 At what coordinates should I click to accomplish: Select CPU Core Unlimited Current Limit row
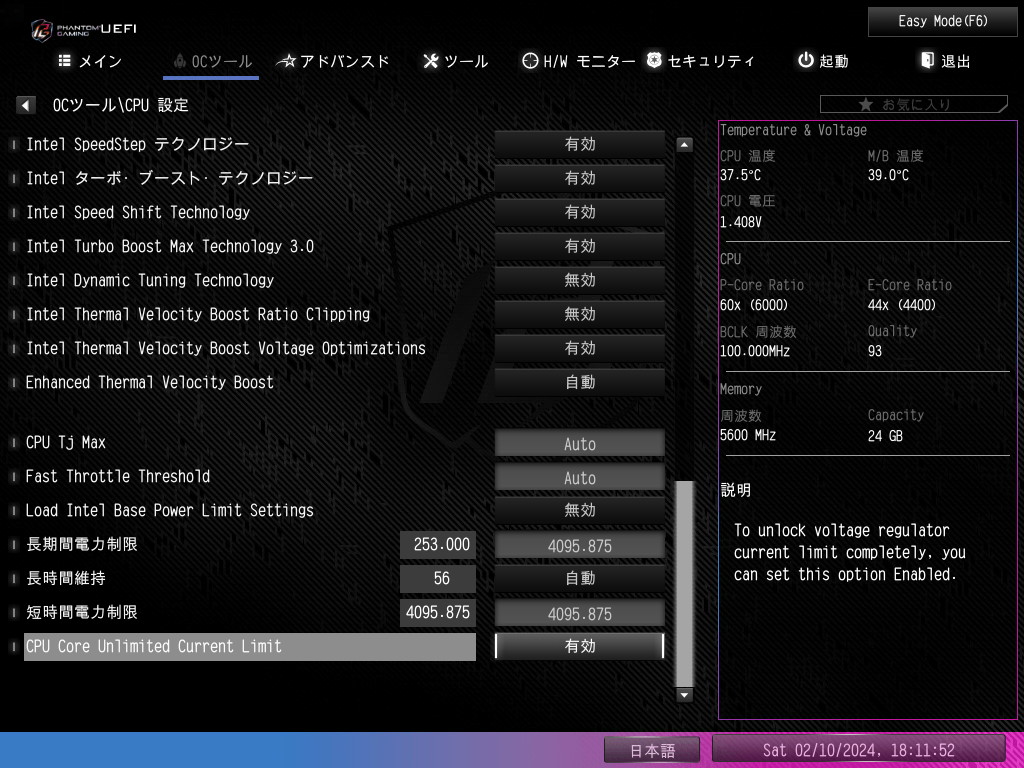pyautogui.click(x=250, y=646)
